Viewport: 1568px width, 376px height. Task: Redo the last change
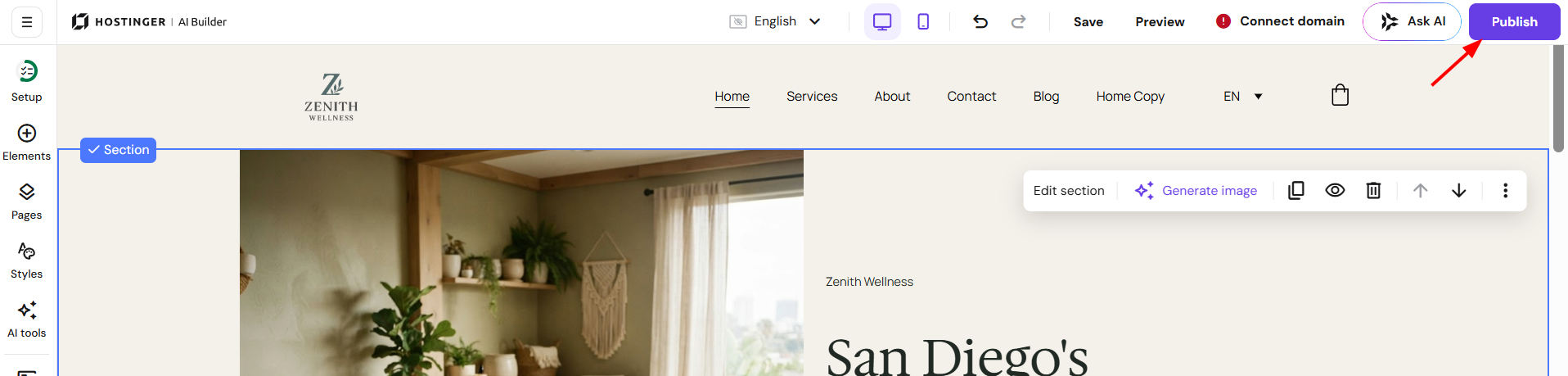1018,22
